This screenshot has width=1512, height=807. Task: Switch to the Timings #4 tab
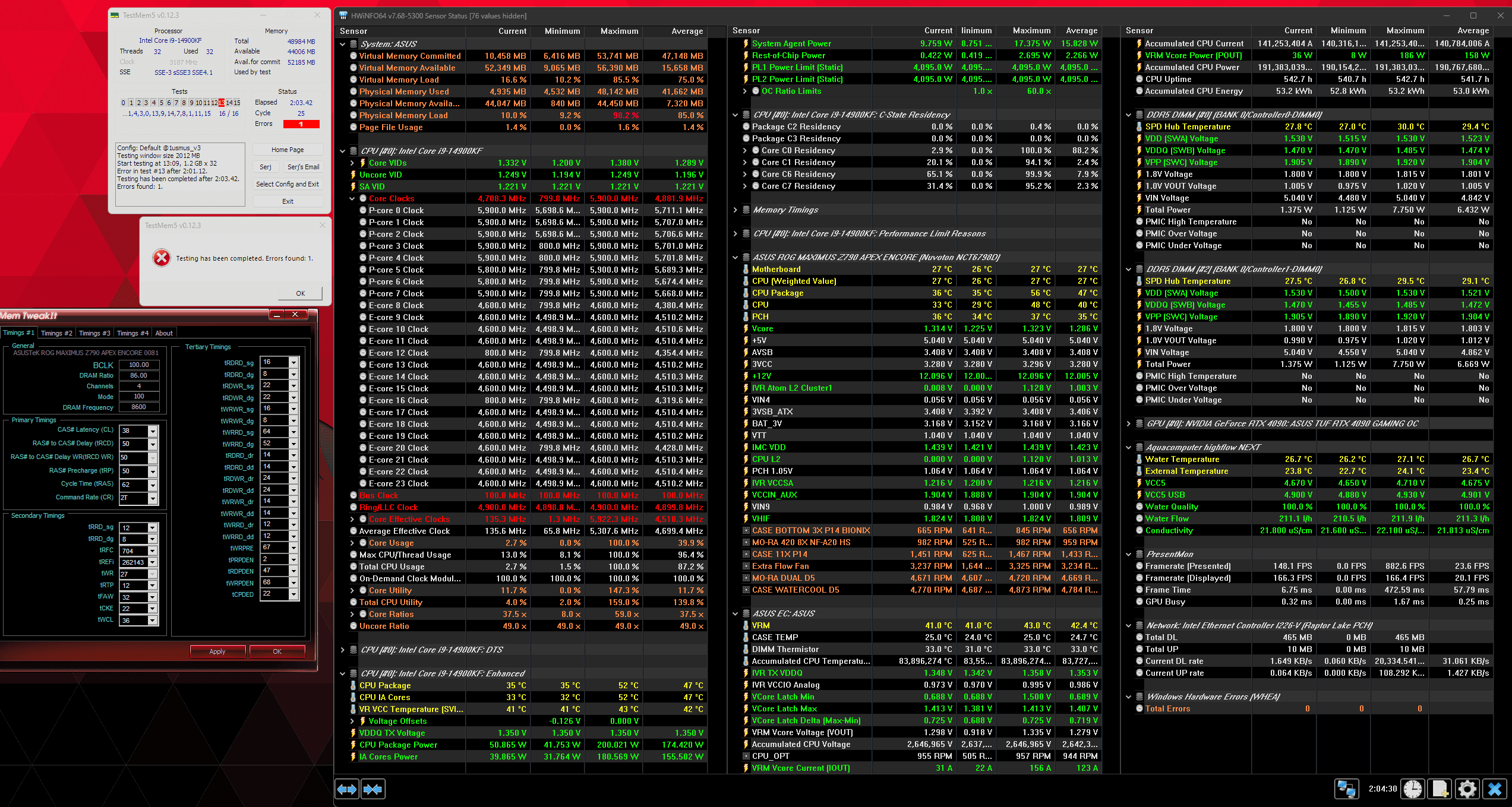132,333
